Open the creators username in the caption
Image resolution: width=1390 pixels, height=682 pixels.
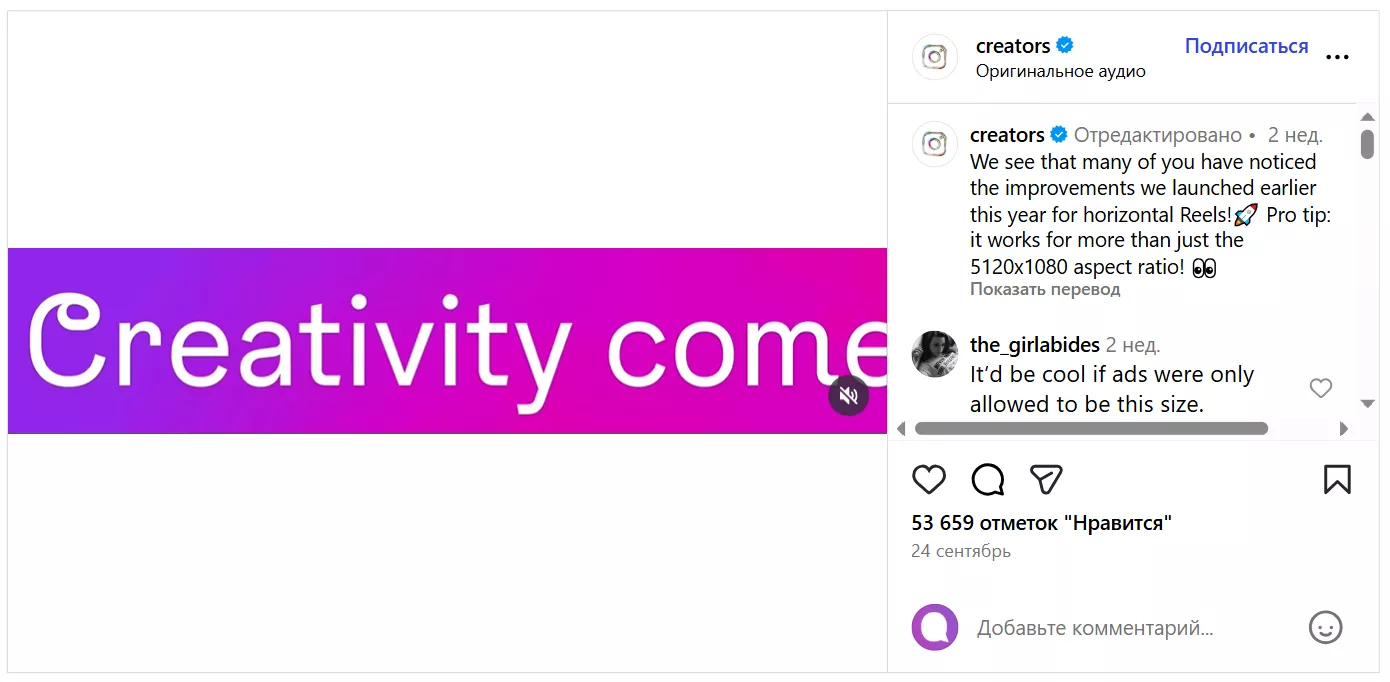(1007, 135)
